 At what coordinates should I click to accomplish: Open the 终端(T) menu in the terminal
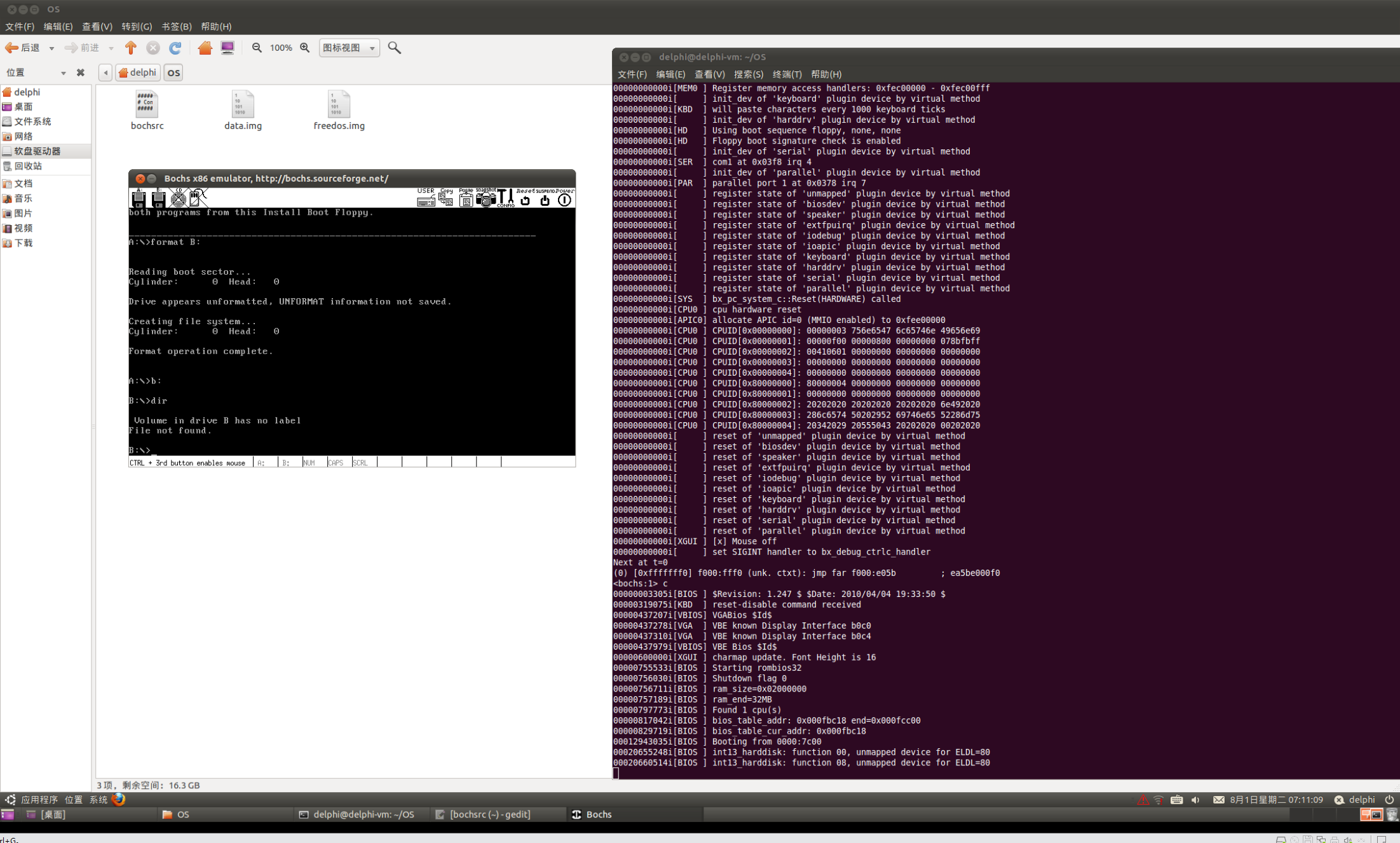(x=787, y=74)
